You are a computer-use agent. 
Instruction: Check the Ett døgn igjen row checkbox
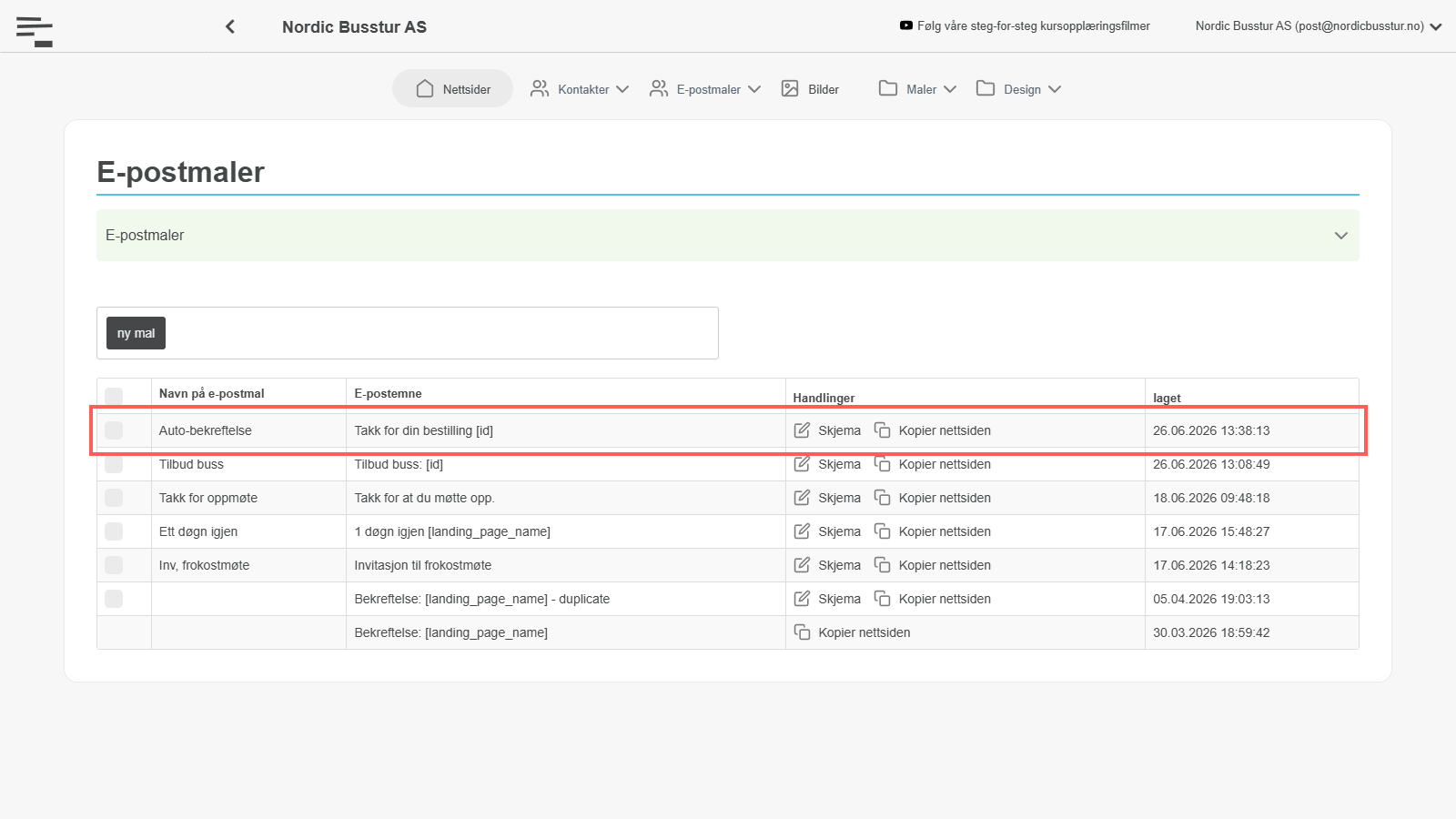(x=114, y=531)
